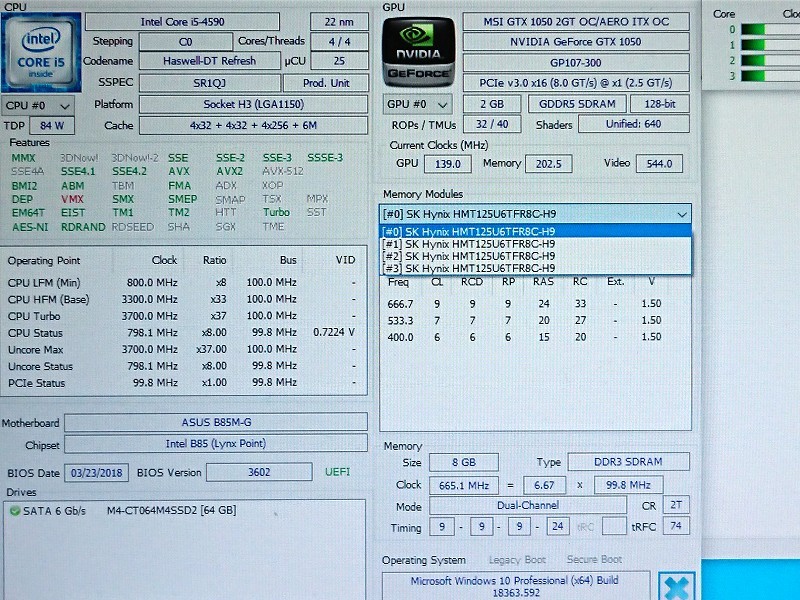Image resolution: width=800 pixels, height=600 pixels.
Task: Click the Core 3 usage bar
Action: [x=770, y=76]
